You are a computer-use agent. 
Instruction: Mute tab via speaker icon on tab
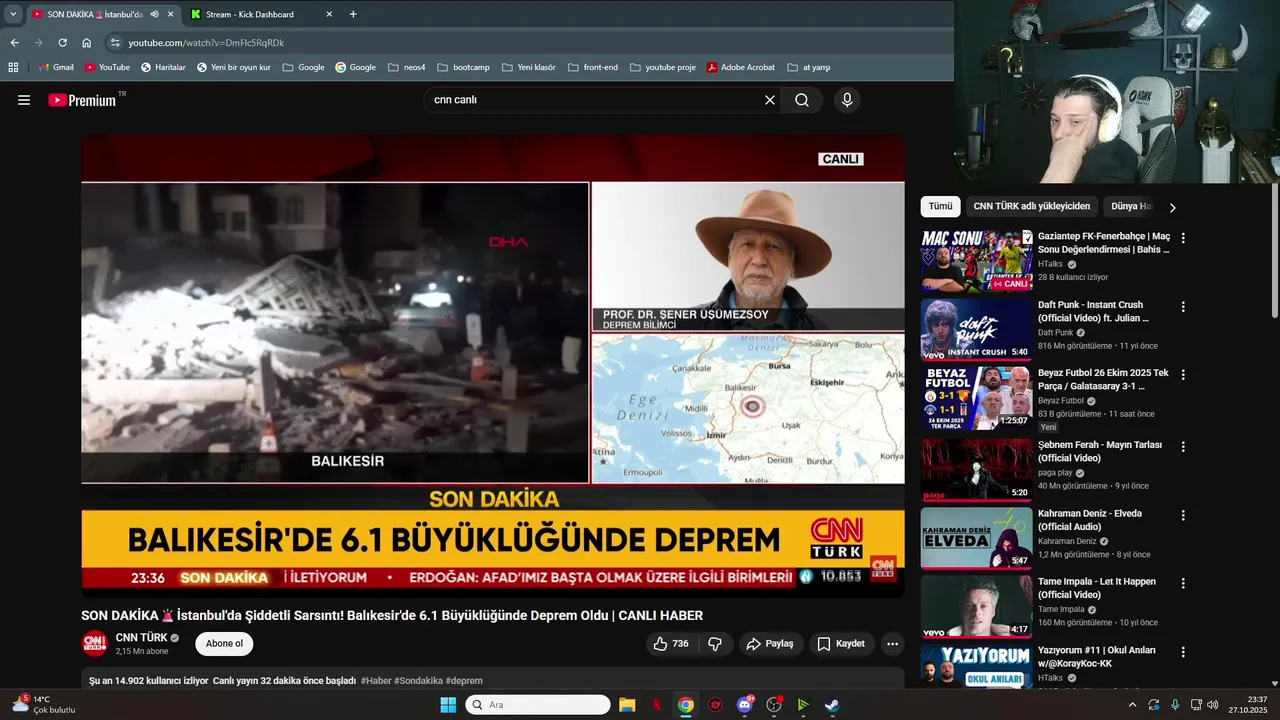(x=154, y=14)
